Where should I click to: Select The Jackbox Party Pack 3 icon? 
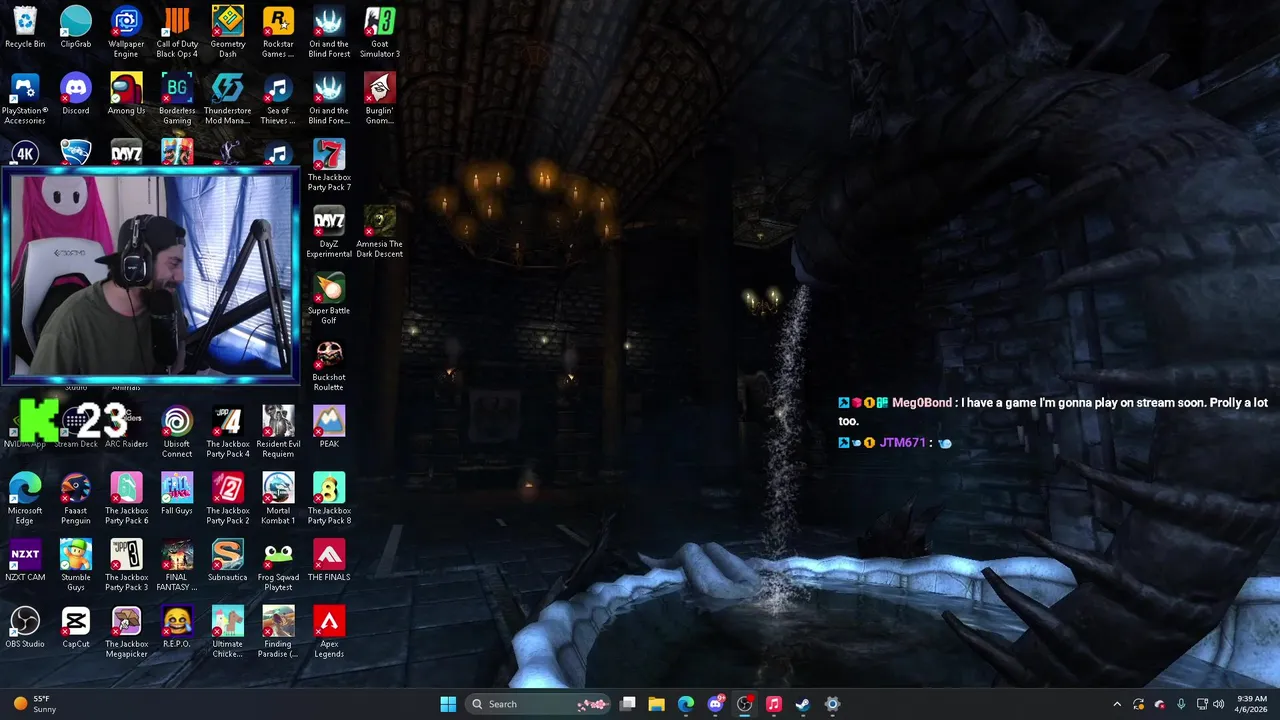[x=126, y=566]
